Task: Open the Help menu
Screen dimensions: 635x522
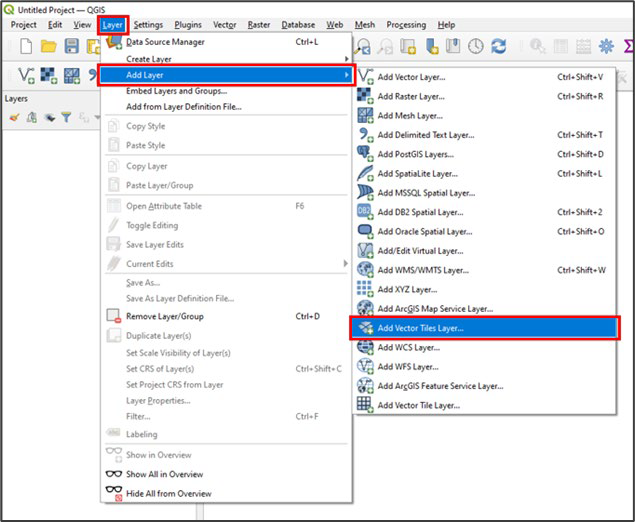Action: pyautogui.click(x=446, y=25)
